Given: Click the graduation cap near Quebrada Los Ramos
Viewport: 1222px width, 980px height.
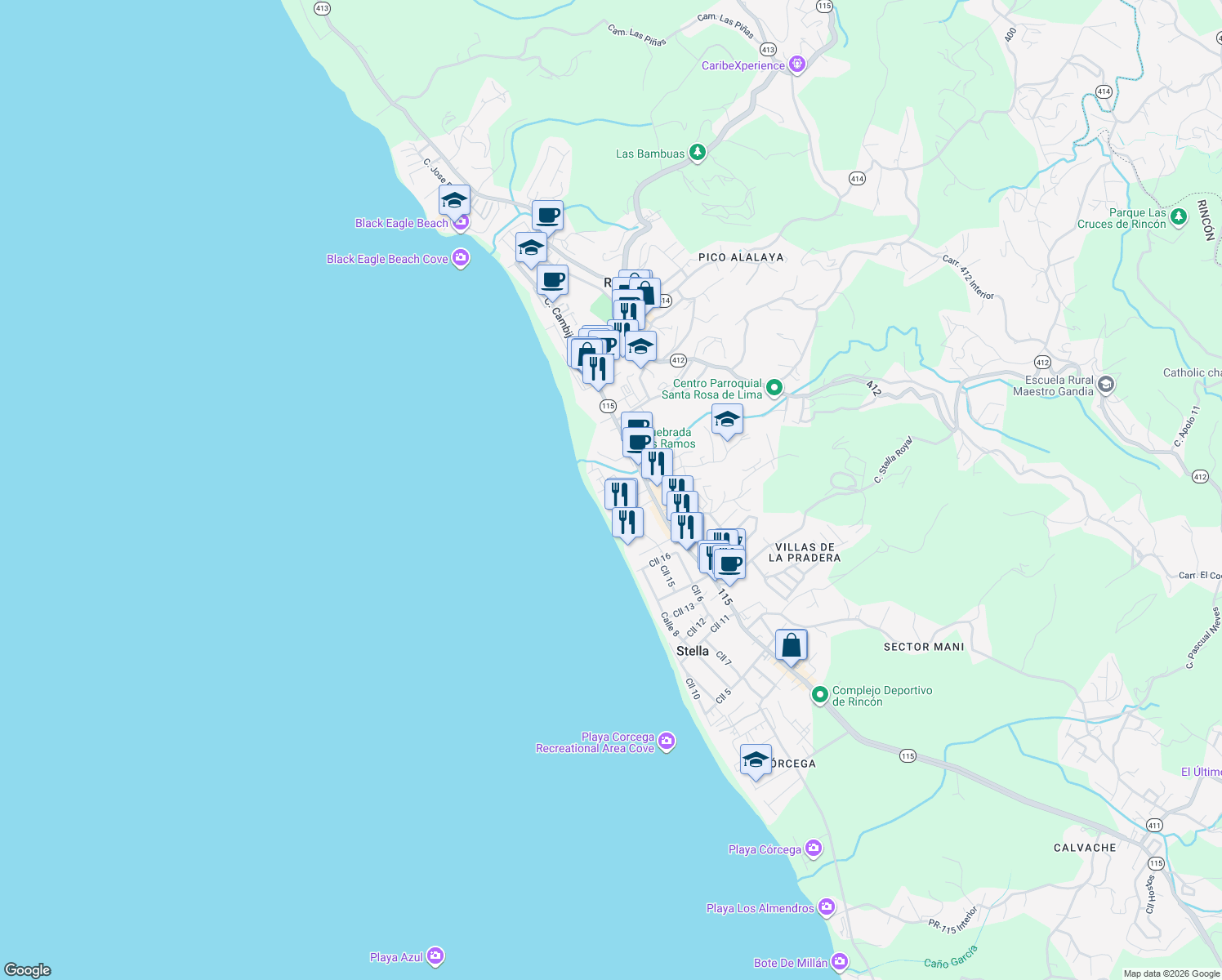Looking at the screenshot, I should tap(727, 421).
